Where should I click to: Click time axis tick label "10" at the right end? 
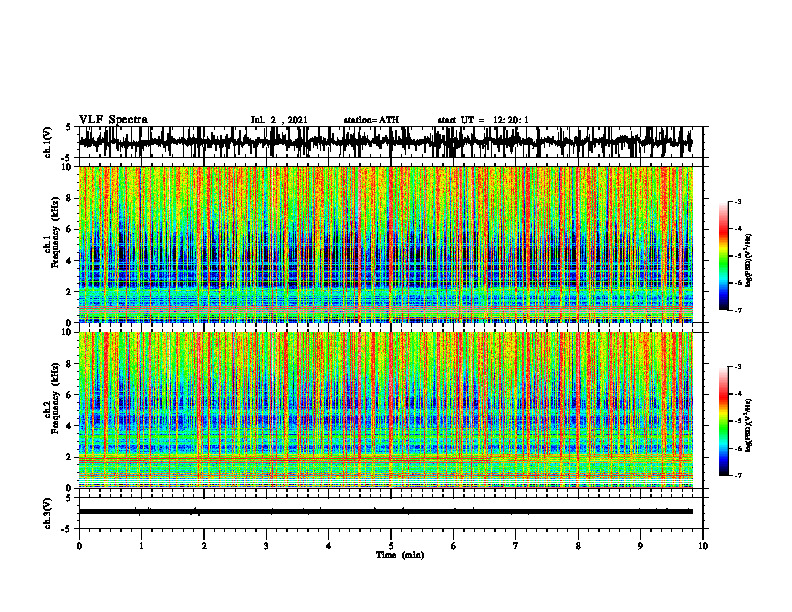tap(703, 546)
